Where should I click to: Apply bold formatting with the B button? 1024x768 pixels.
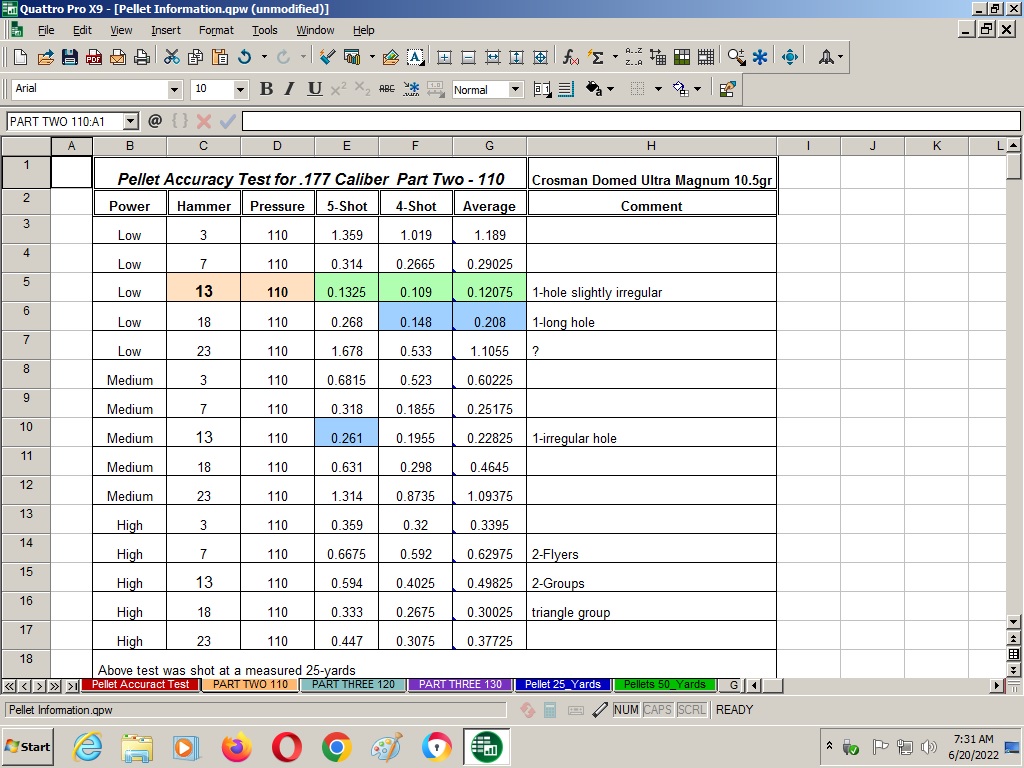266,89
